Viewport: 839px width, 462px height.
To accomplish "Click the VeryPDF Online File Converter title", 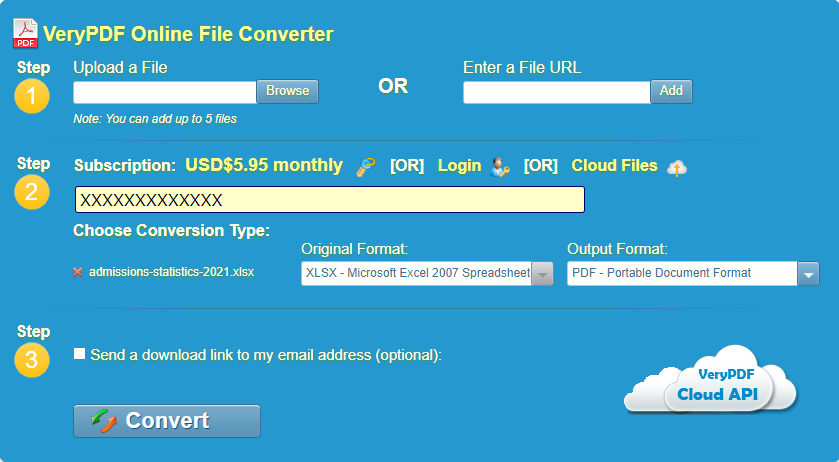I will click(x=188, y=34).
